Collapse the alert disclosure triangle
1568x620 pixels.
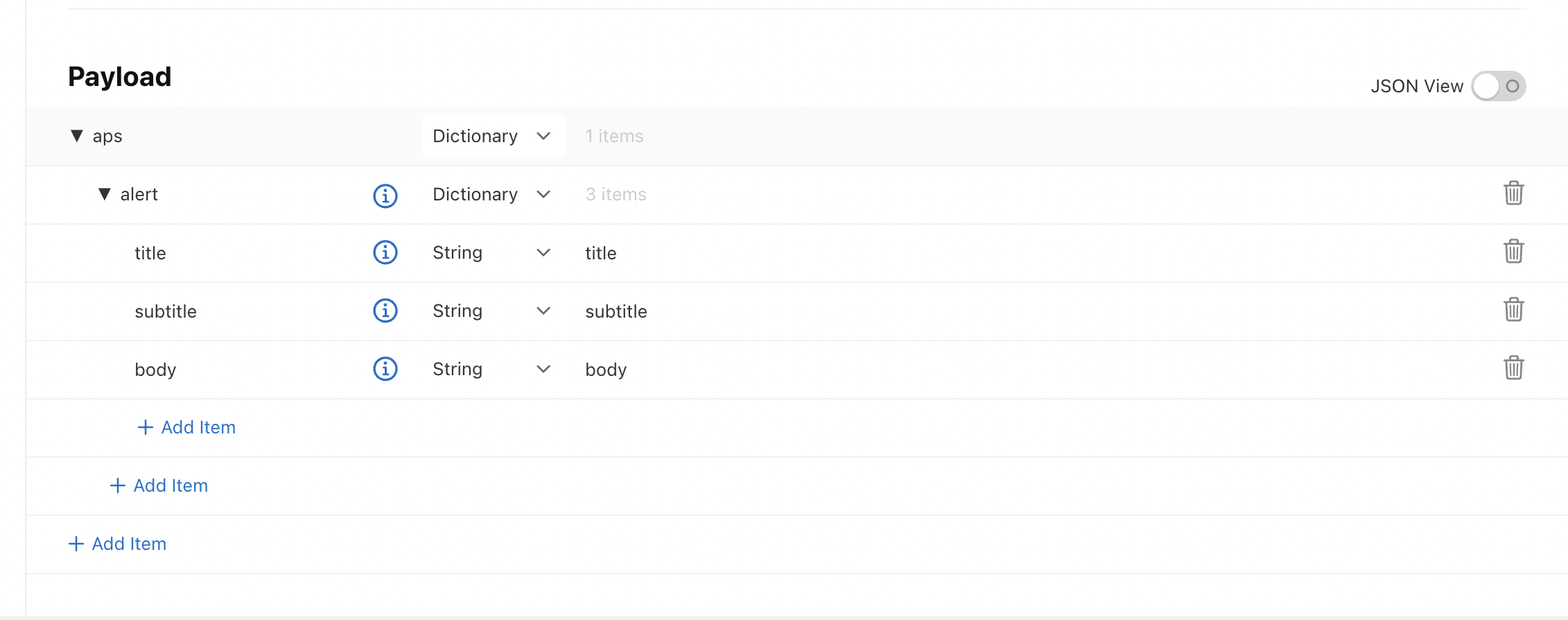(x=105, y=194)
